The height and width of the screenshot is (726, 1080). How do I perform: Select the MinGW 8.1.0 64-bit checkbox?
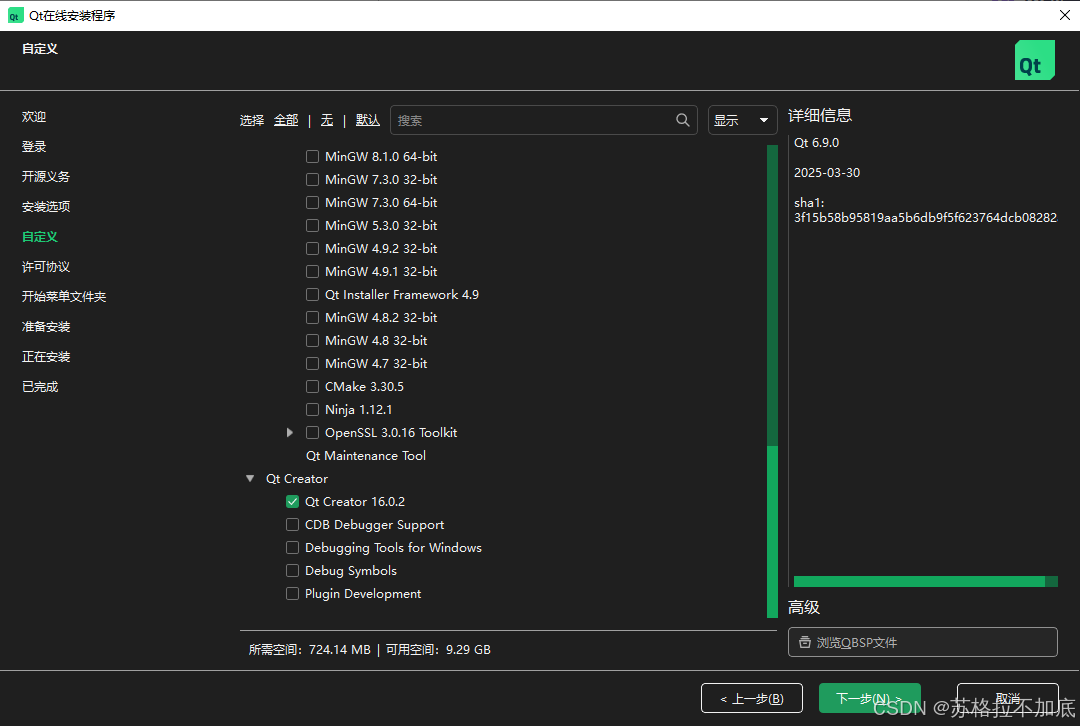tap(313, 157)
